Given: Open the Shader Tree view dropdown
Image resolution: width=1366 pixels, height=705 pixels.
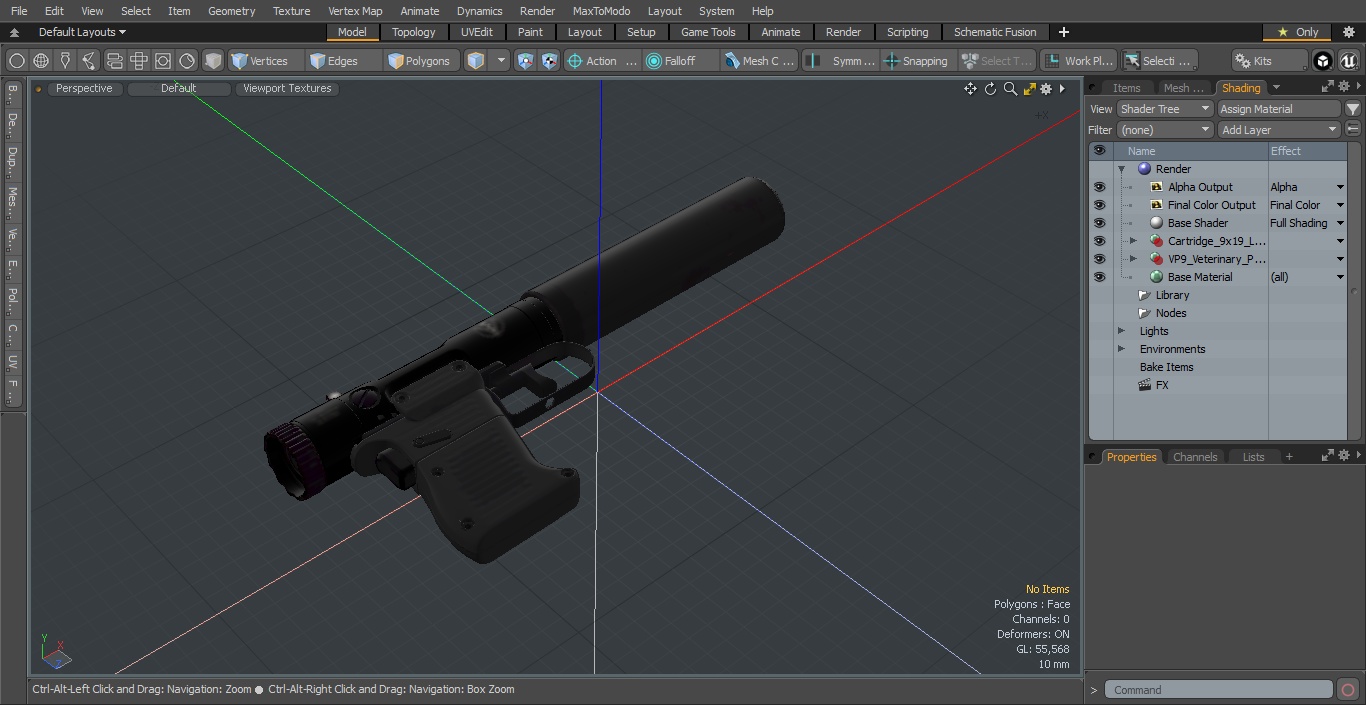Looking at the screenshot, I should pos(1165,109).
